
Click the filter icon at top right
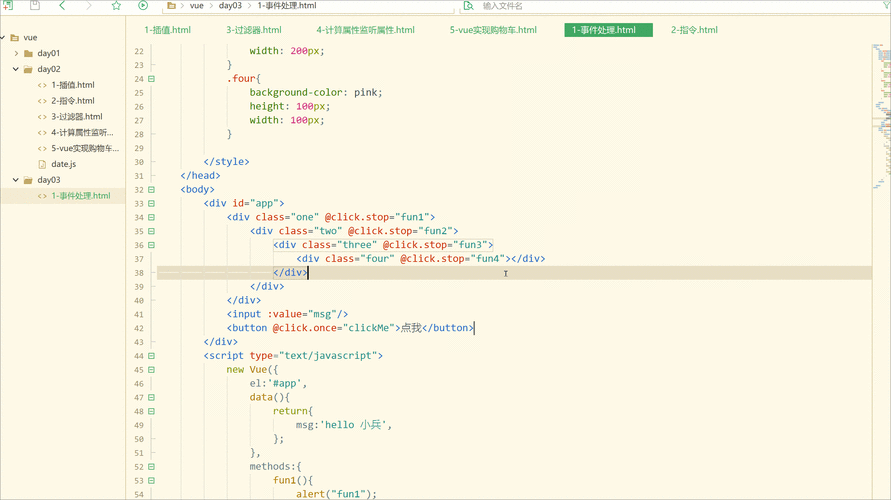tap(886, 5)
